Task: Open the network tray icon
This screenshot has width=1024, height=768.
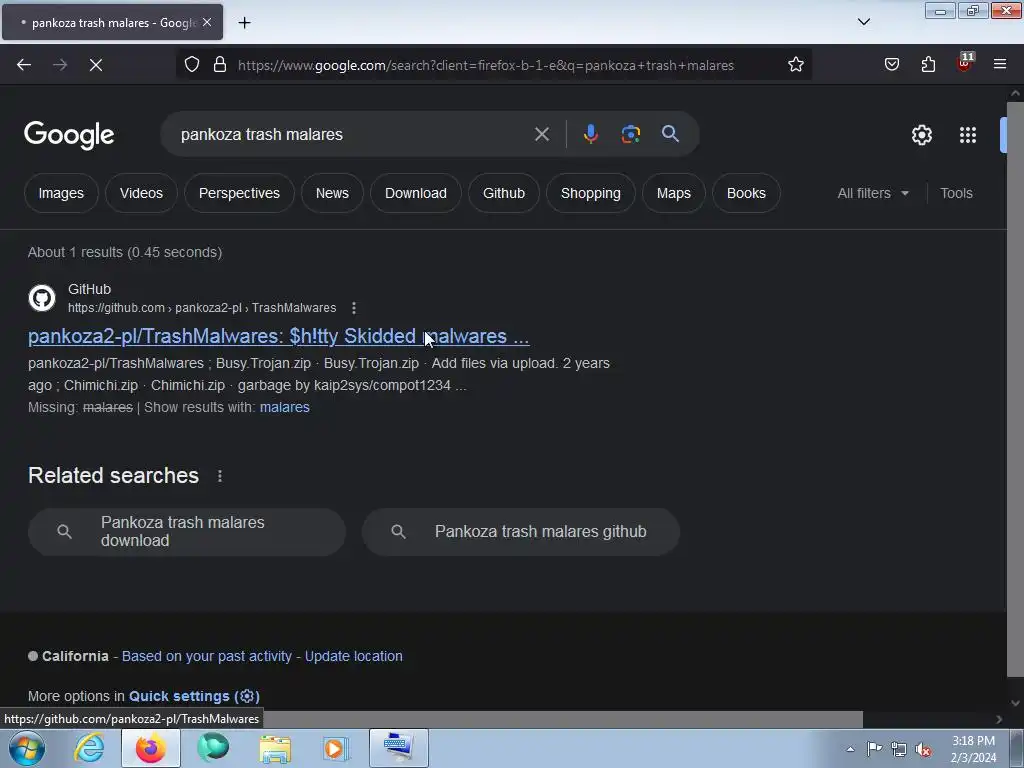Action: click(899, 749)
